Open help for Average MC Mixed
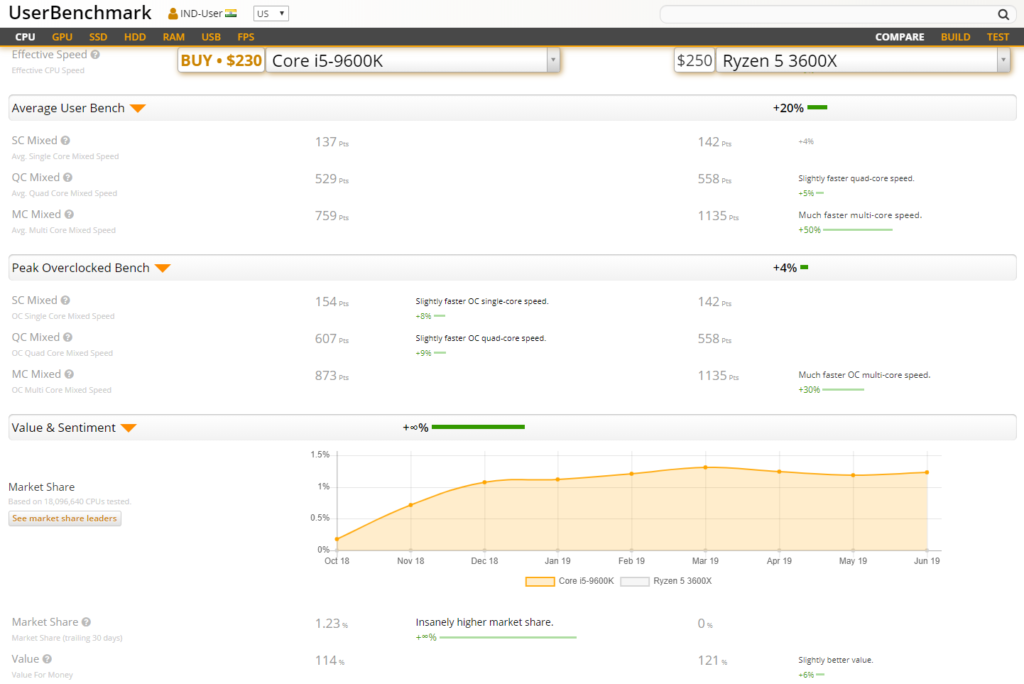 (69, 214)
